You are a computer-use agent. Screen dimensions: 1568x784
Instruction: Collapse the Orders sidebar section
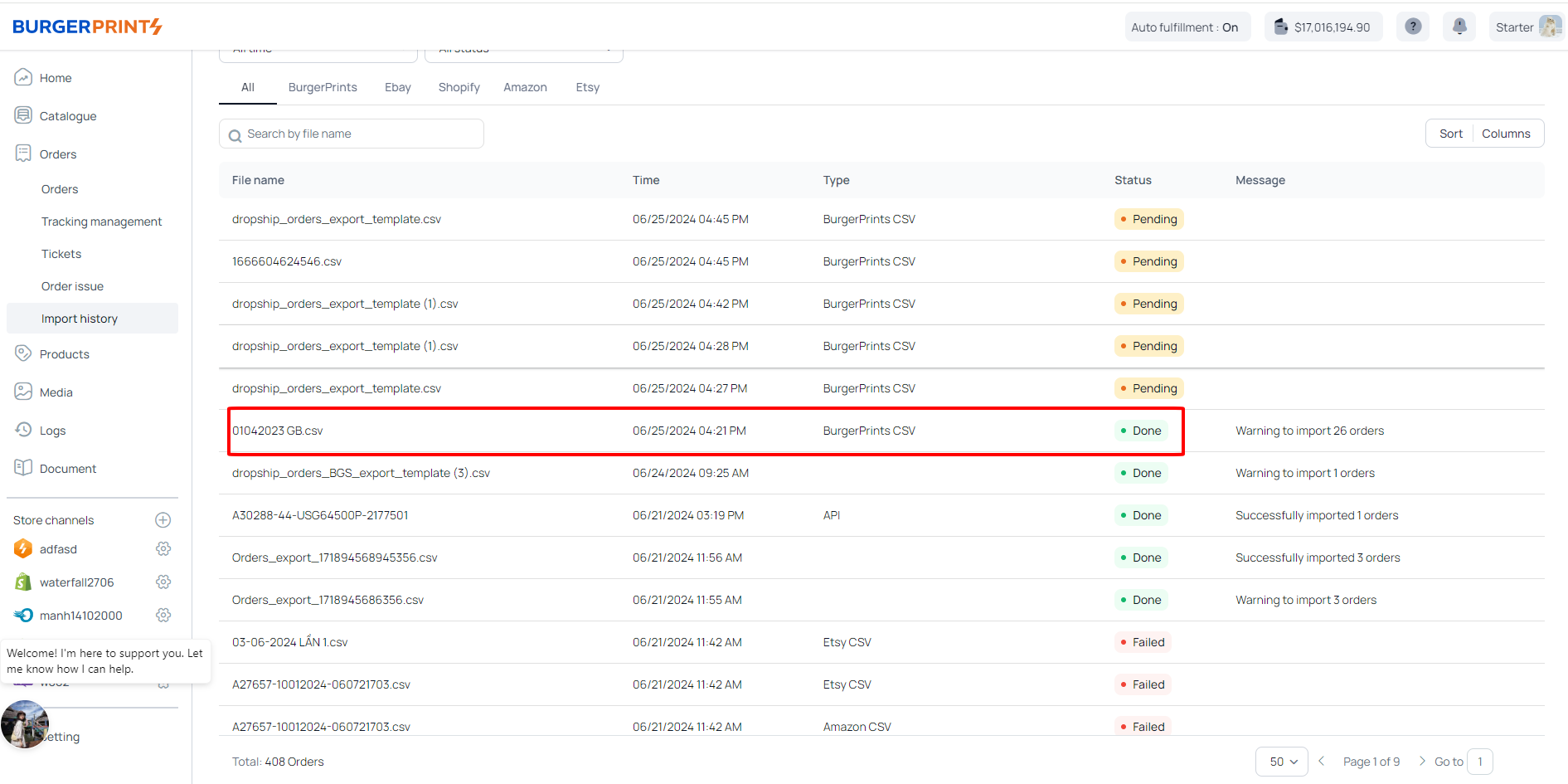tap(57, 154)
